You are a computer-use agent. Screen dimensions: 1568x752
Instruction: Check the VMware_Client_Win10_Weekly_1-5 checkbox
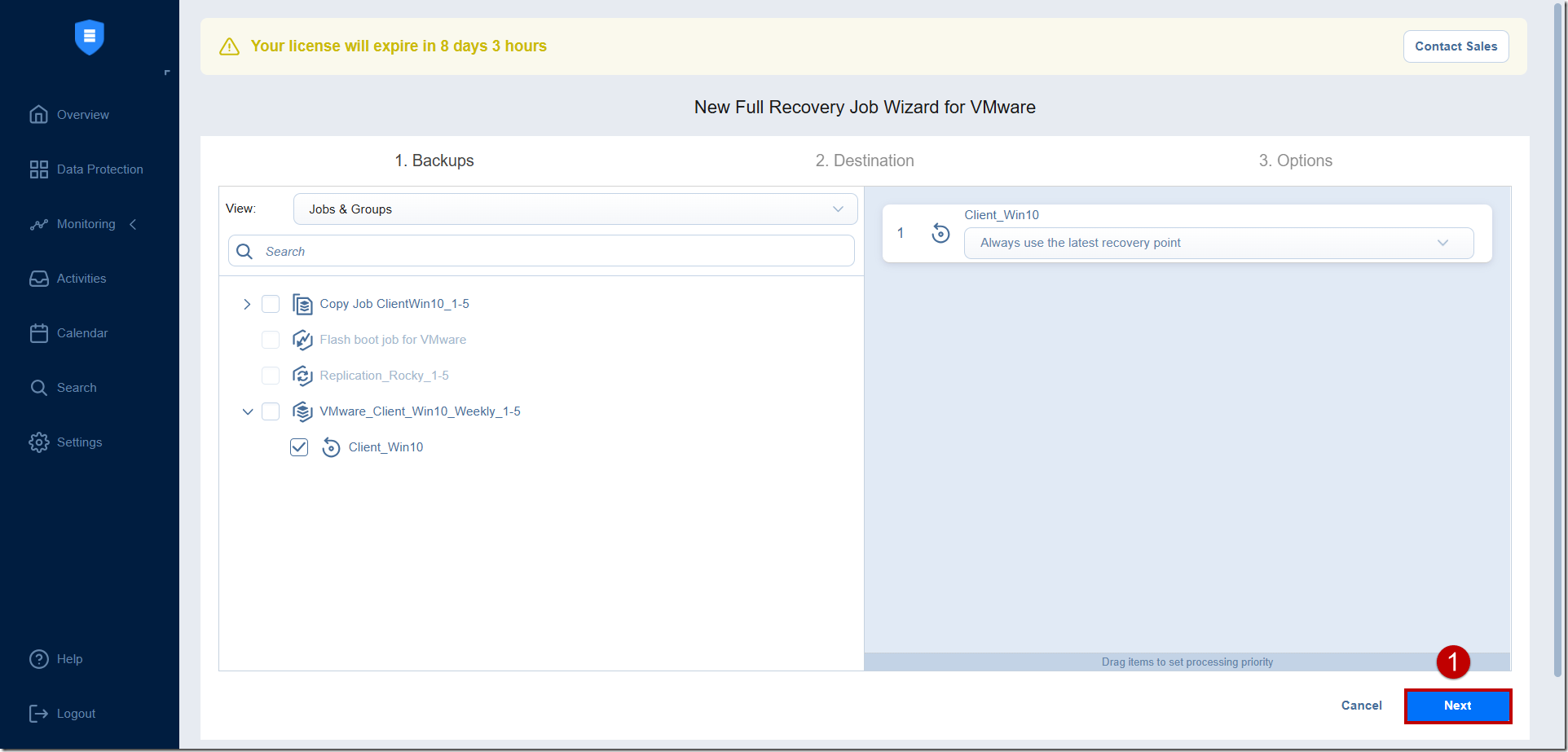pyautogui.click(x=271, y=411)
